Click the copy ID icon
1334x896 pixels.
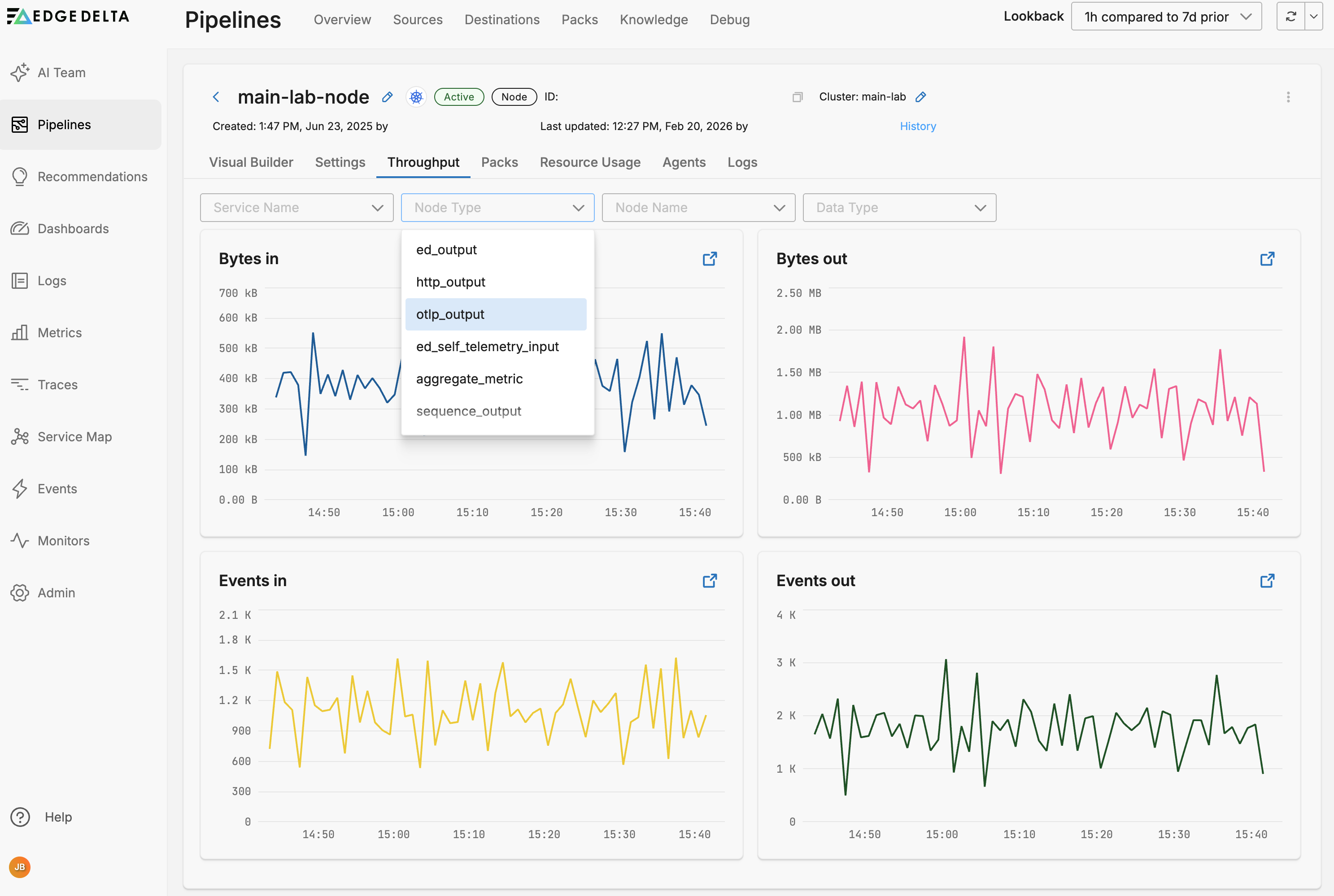pos(798,97)
